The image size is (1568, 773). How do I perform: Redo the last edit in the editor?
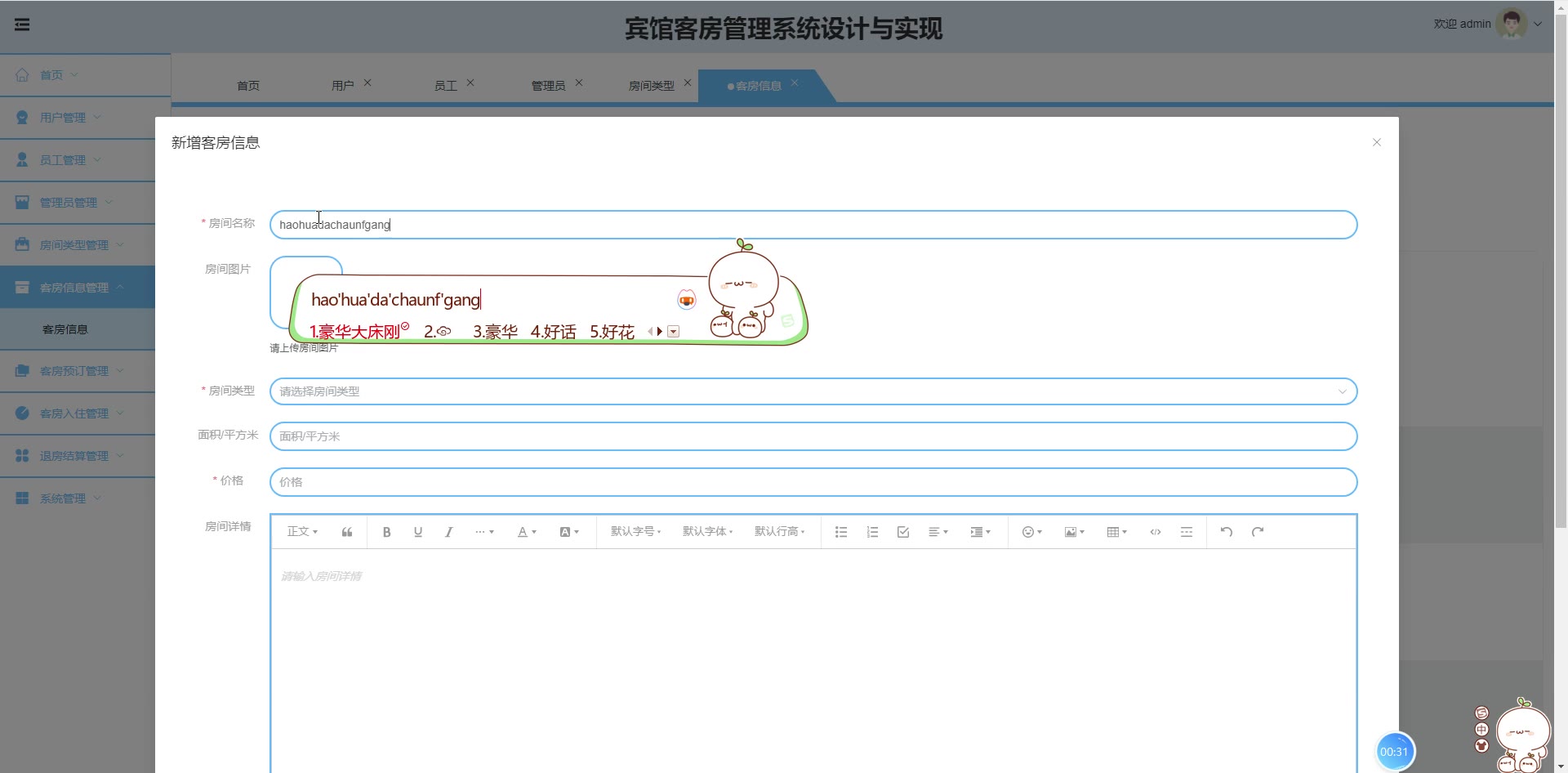pos(1258,532)
